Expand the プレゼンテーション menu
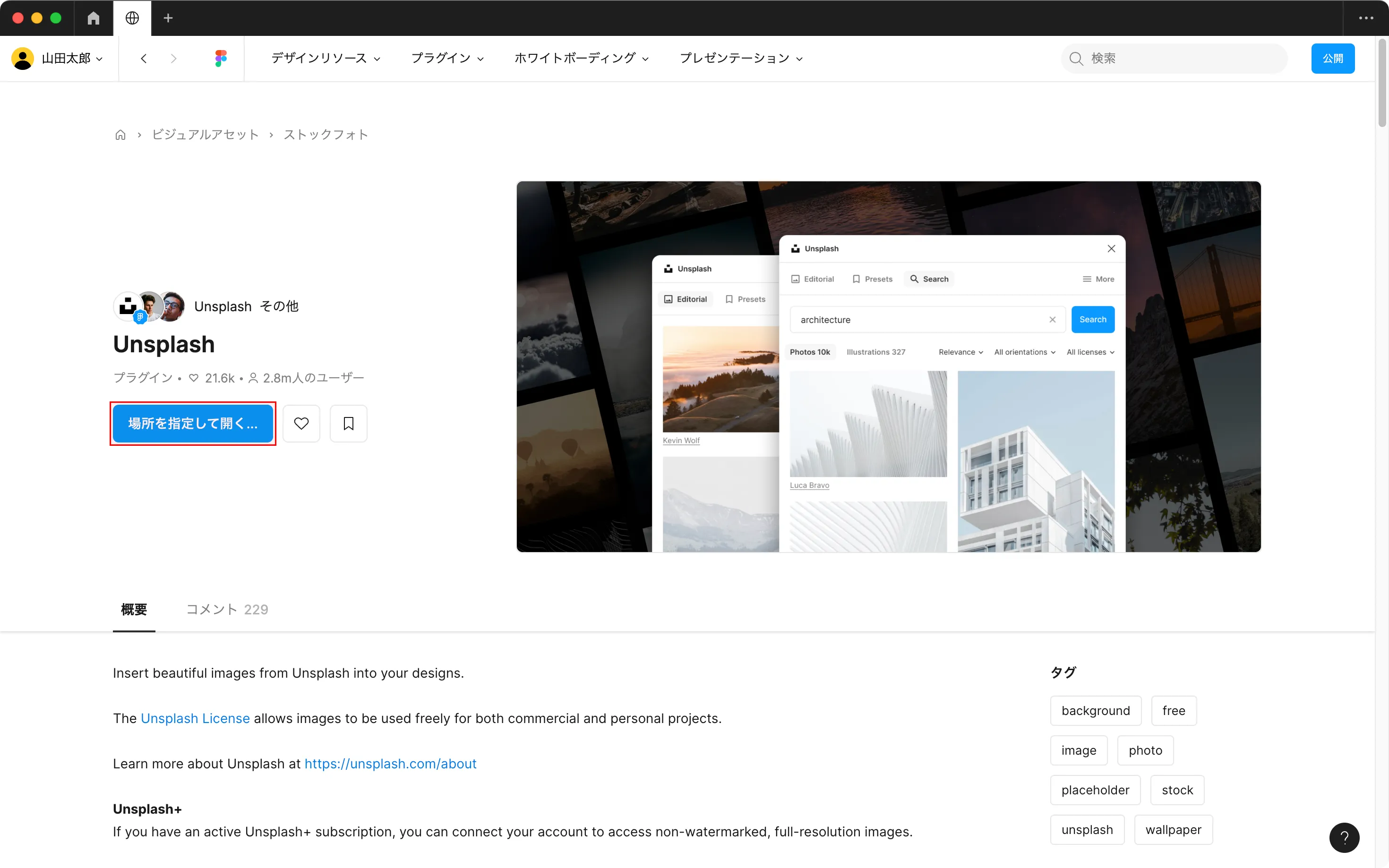1389x868 pixels. pyautogui.click(x=741, y=58)
